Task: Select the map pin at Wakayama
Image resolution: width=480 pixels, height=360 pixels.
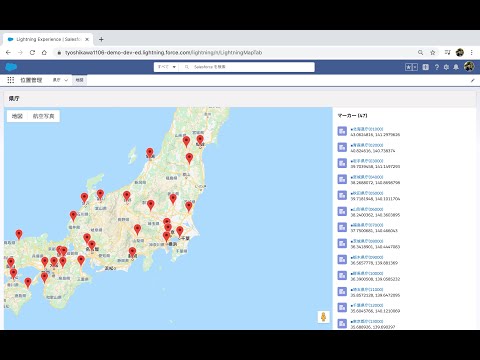Action: pos(44,278)
